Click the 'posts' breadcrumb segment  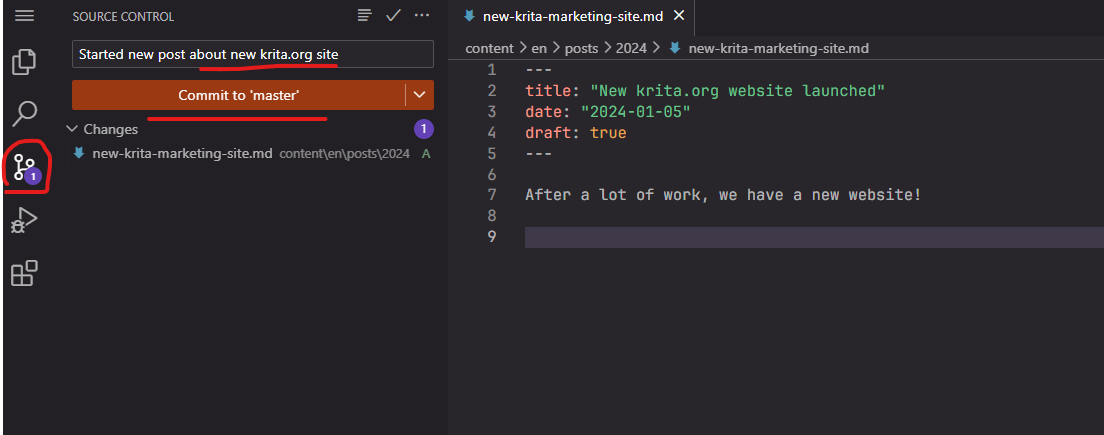pos(583,47)
